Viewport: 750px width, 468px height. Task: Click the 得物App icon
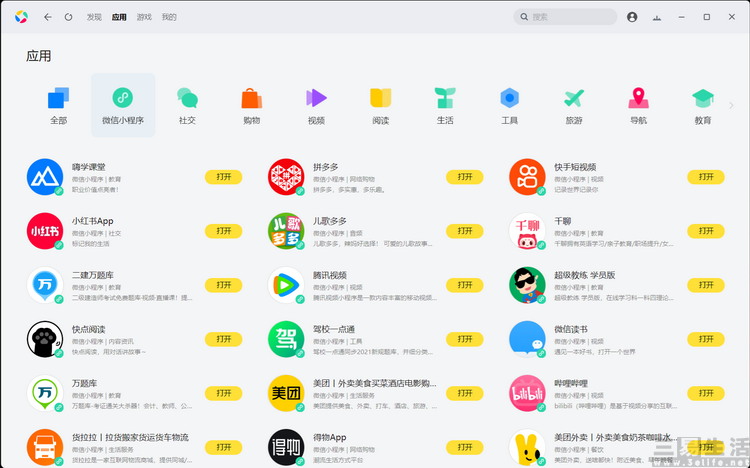[x=286, y=447]
